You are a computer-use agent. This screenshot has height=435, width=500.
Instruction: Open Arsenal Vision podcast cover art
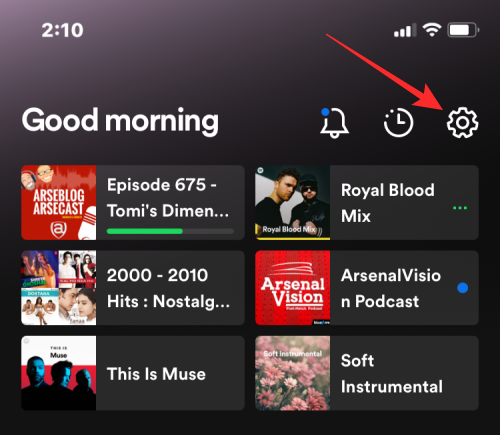click(x=293, y=288)
